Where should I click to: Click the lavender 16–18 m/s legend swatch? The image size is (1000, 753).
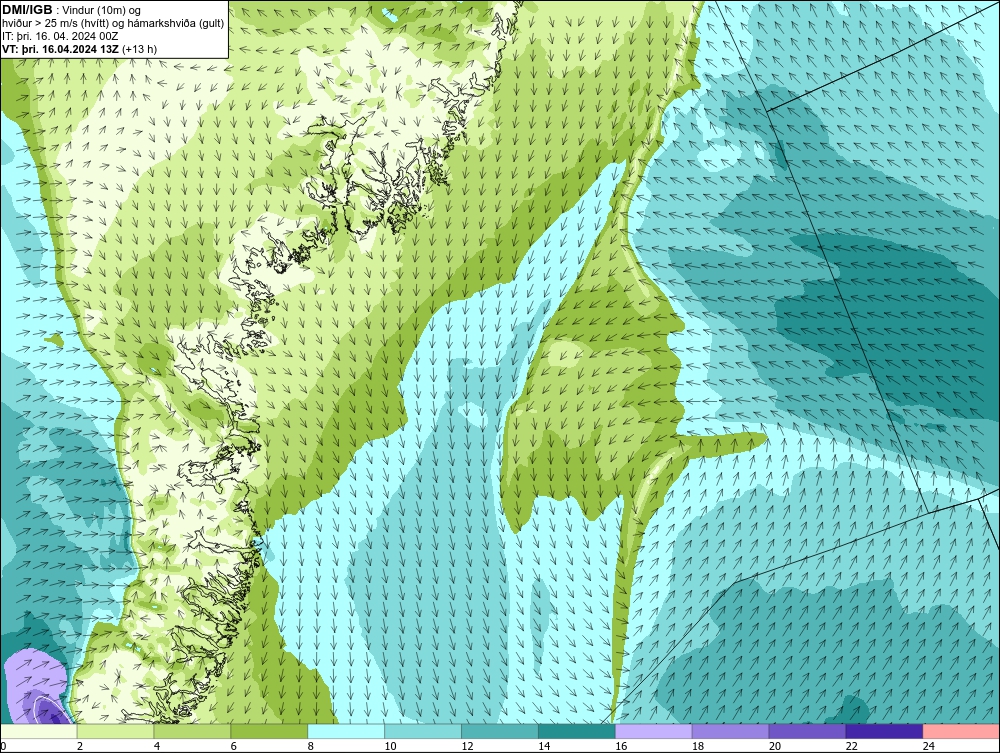pos(654,731)
